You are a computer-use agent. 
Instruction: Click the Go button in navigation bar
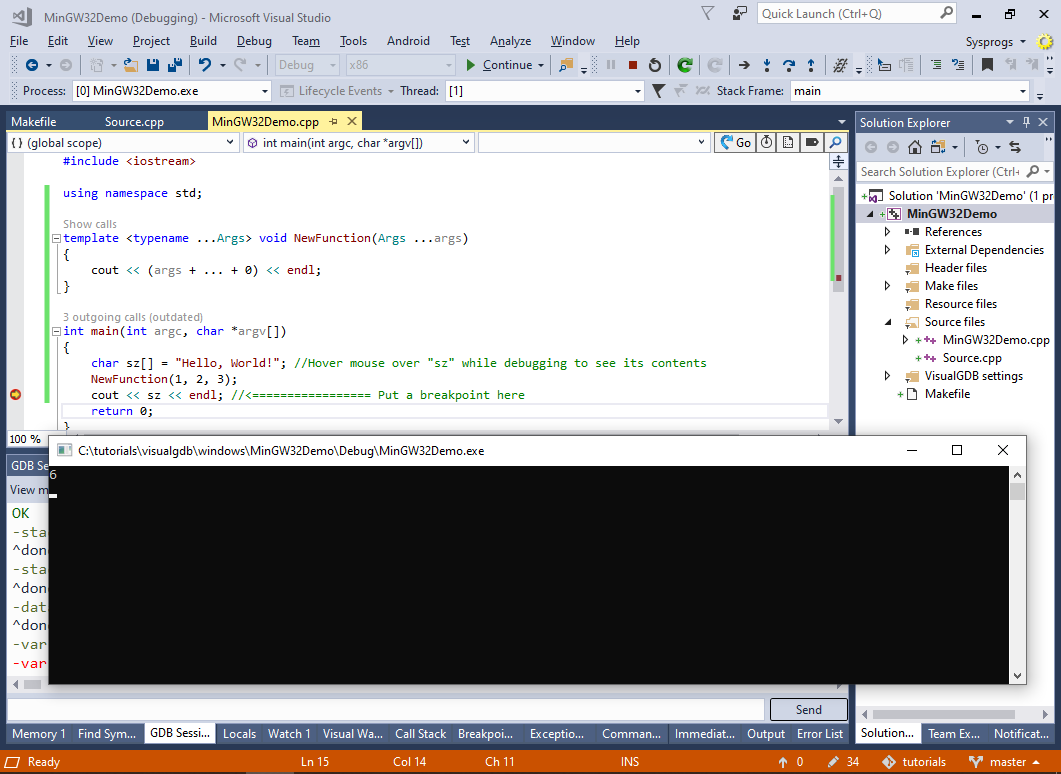coord(736,142)
